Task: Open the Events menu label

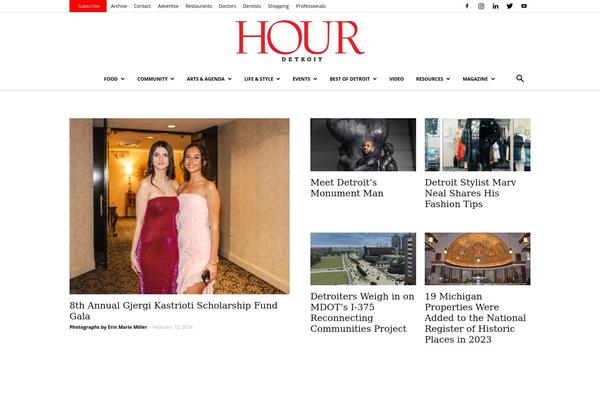Action: [302, 79]
